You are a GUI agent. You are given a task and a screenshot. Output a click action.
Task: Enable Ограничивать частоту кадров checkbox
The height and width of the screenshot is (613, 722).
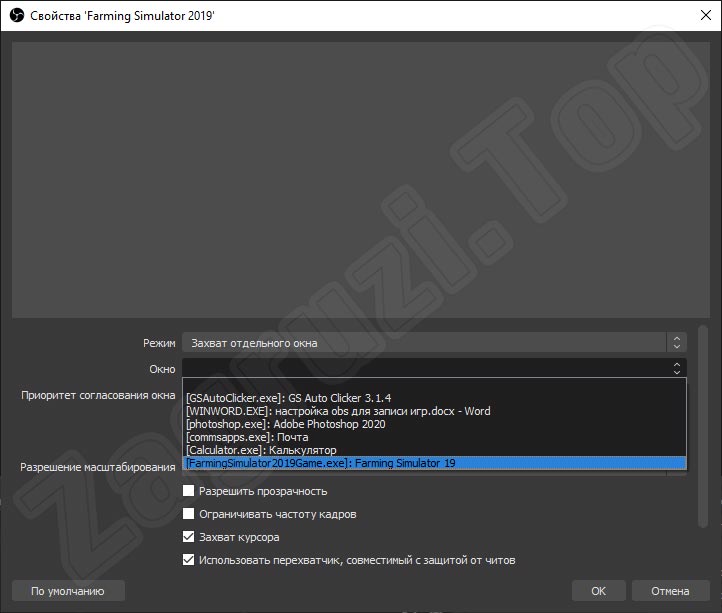pyautogui.click(x=188, y=514)
